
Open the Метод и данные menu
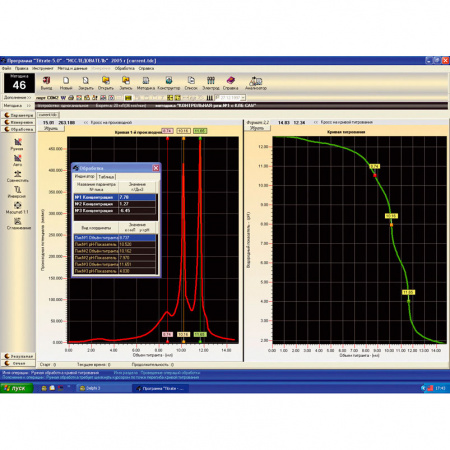click(72, 68)
